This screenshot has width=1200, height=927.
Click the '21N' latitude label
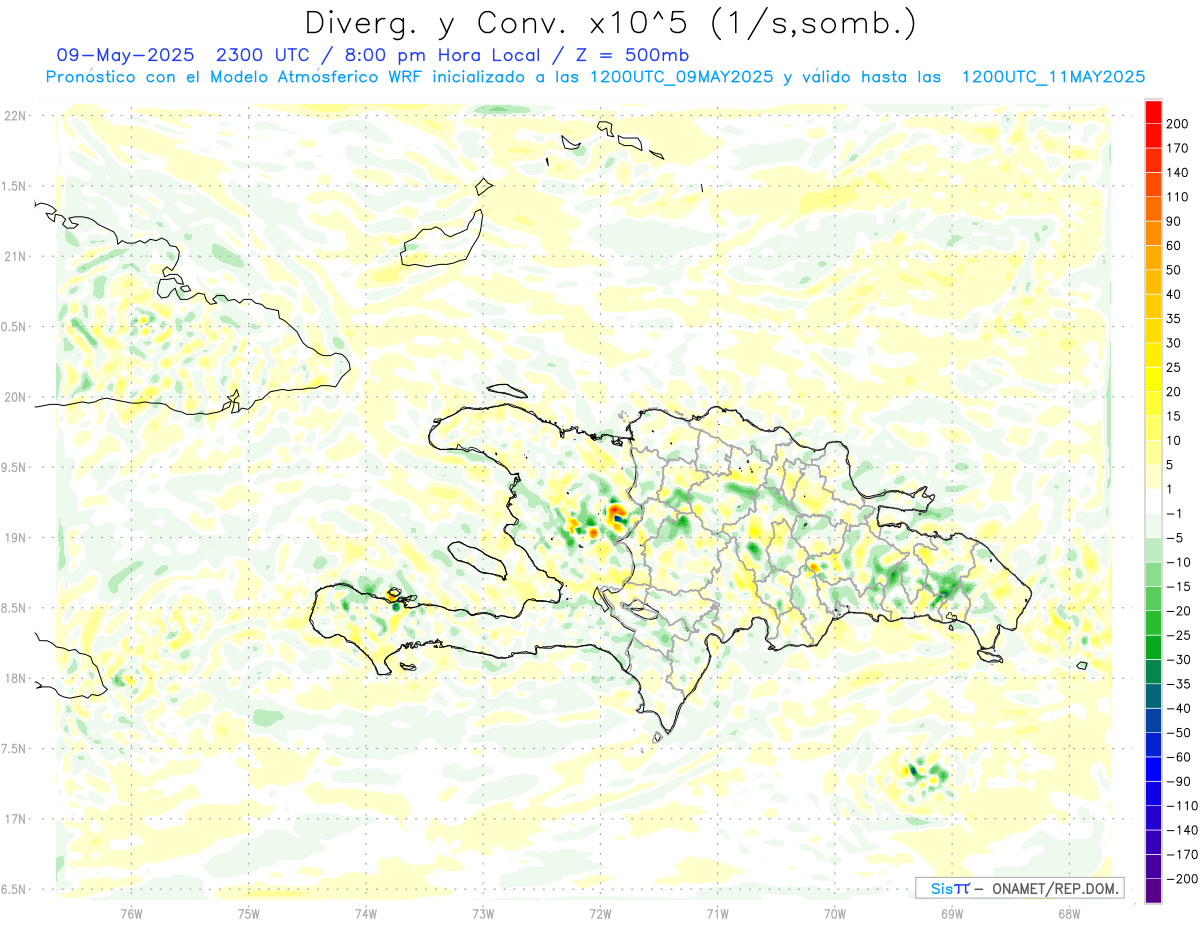coord(15,256)
